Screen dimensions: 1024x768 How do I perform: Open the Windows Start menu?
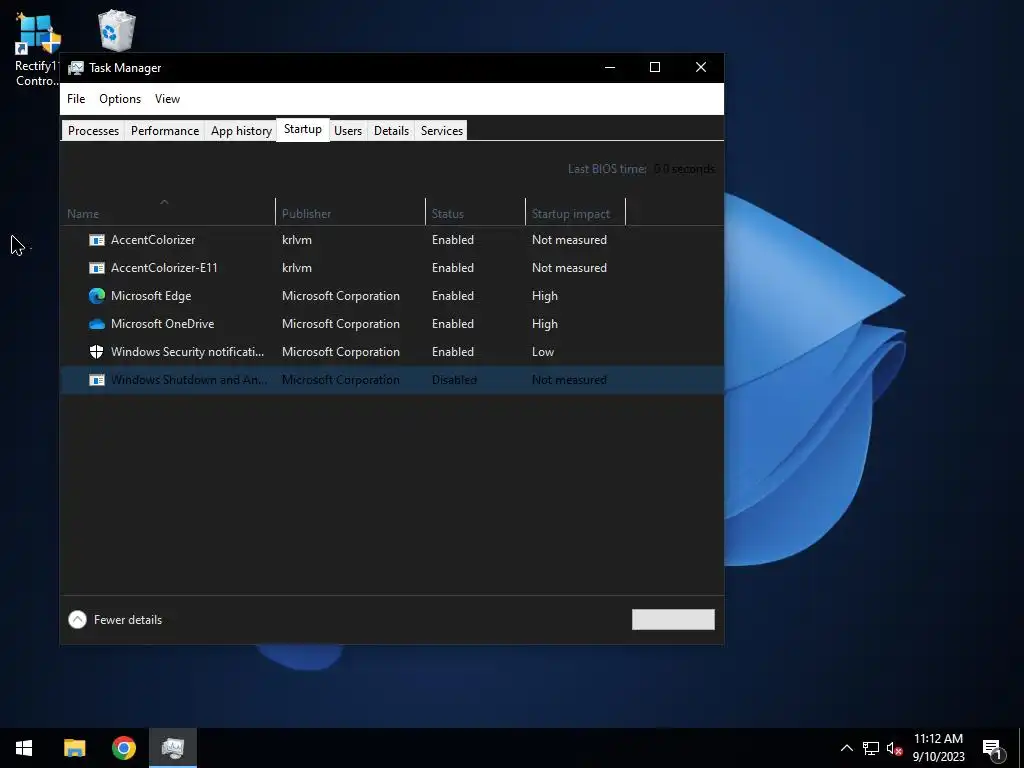[x=24, y=748]
